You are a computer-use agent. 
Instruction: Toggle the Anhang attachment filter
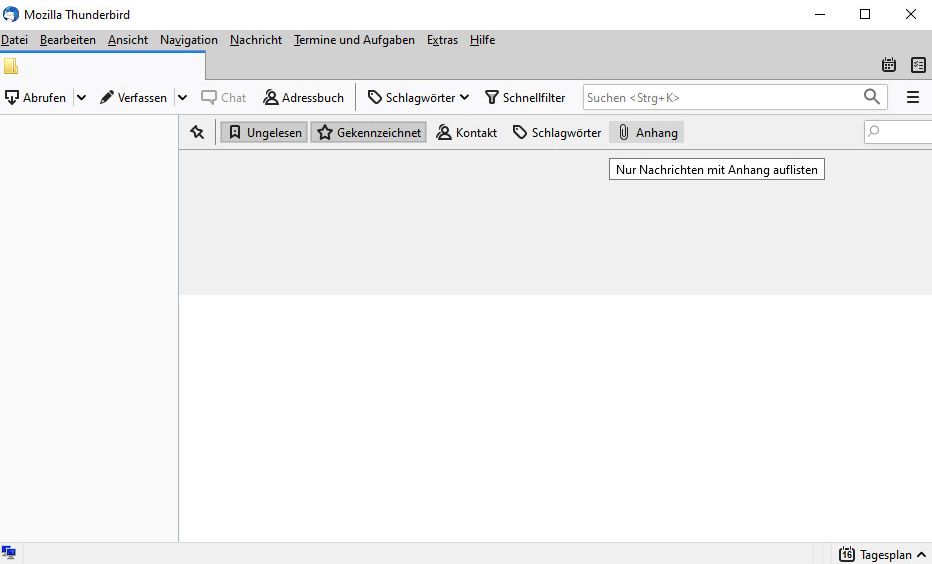(647, 132)
